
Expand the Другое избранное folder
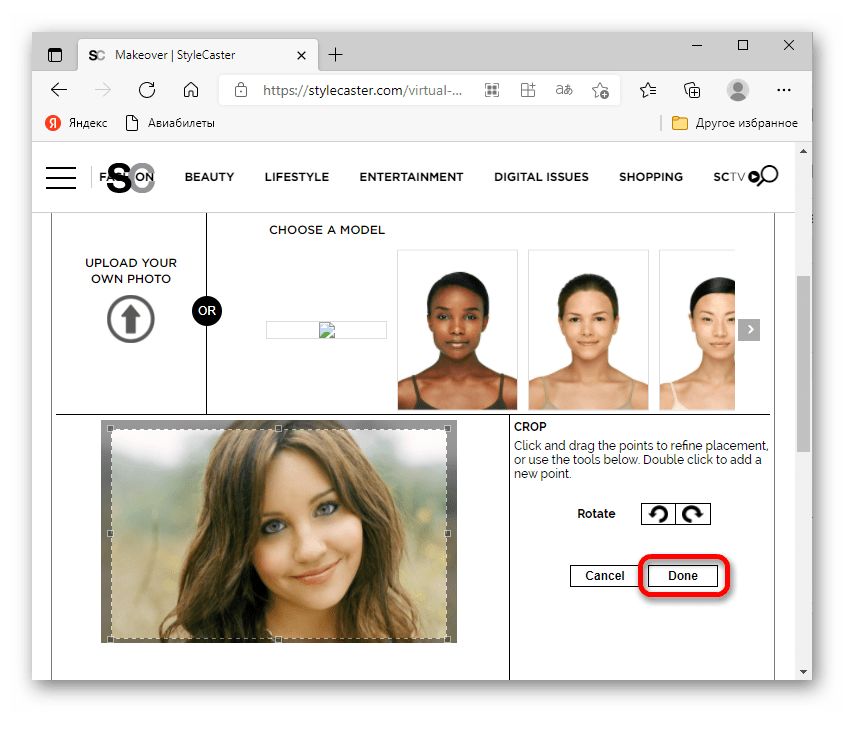point(735,123)
